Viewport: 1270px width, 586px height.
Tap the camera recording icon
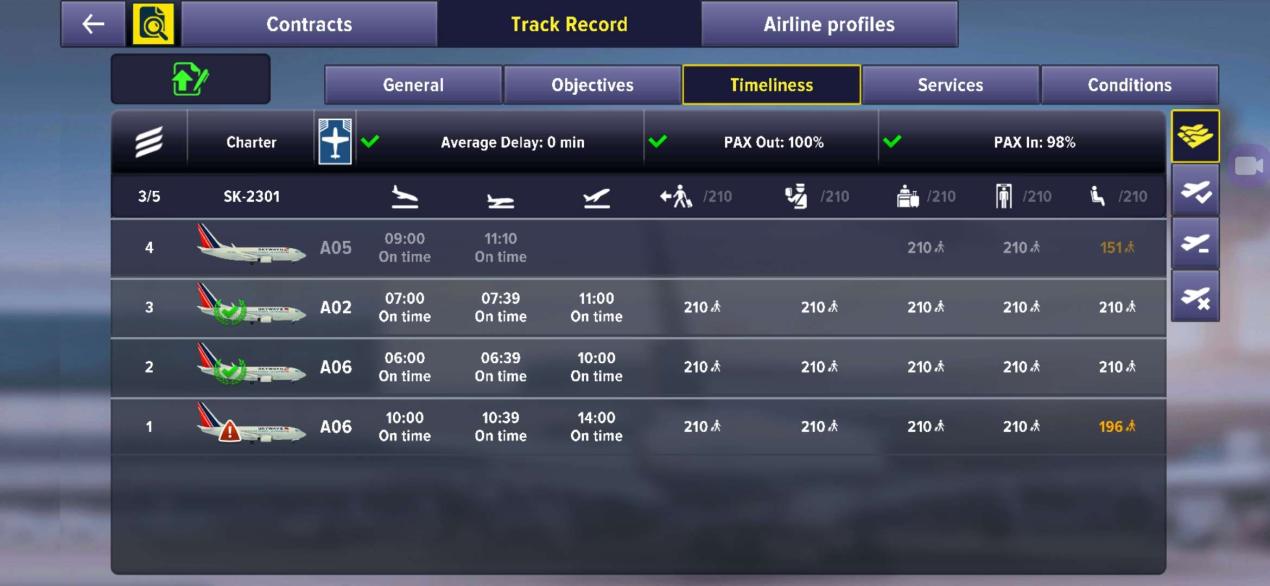1249,166
